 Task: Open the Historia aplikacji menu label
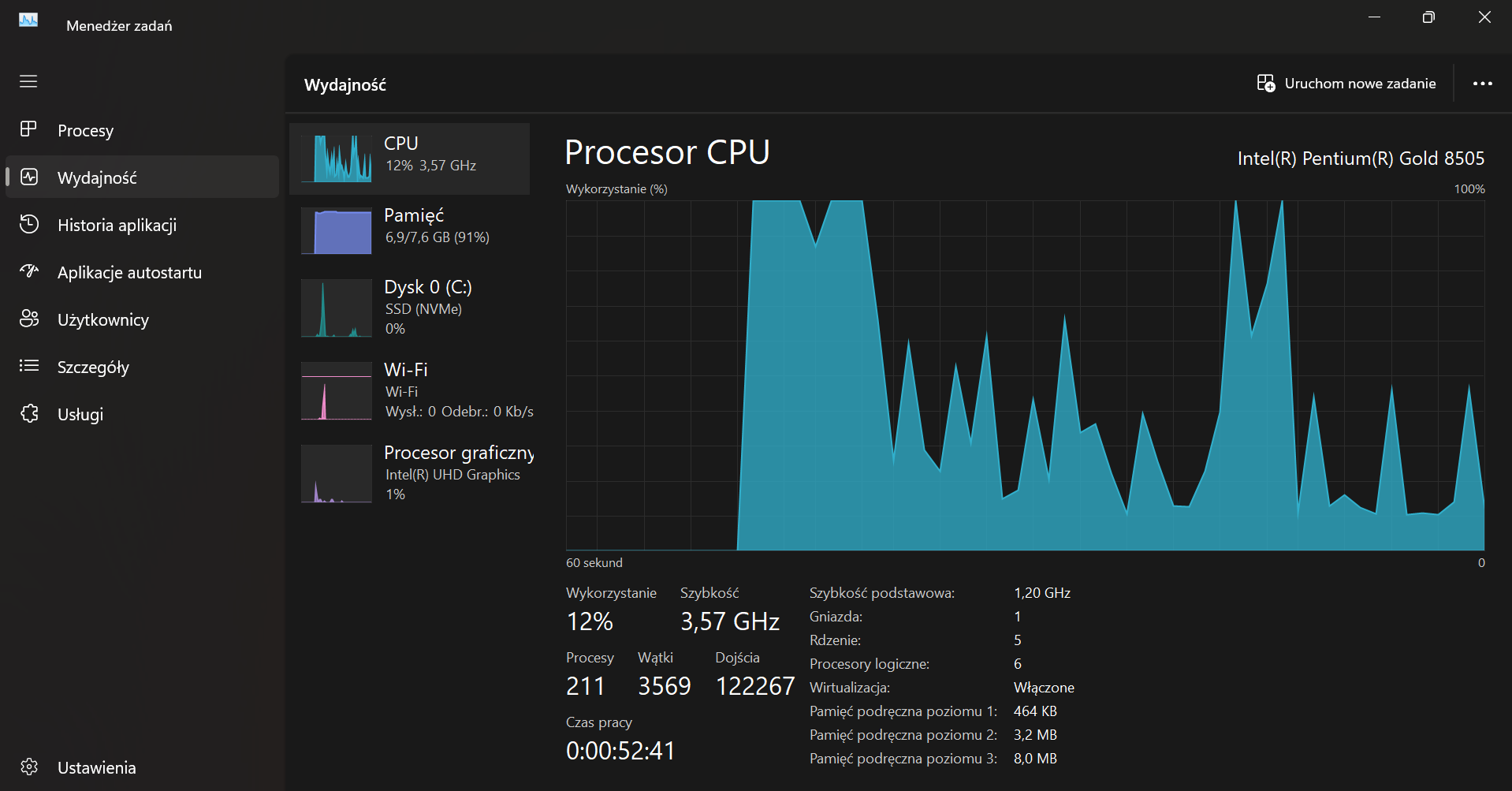[x=117, y=226]
